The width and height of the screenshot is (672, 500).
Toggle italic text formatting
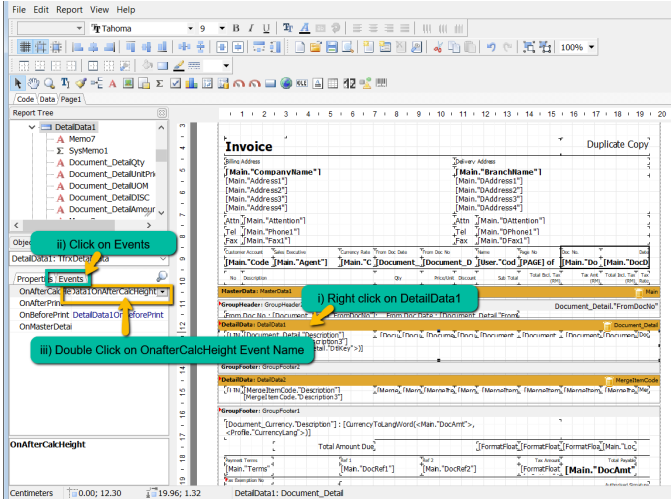[x=252, y=29]
